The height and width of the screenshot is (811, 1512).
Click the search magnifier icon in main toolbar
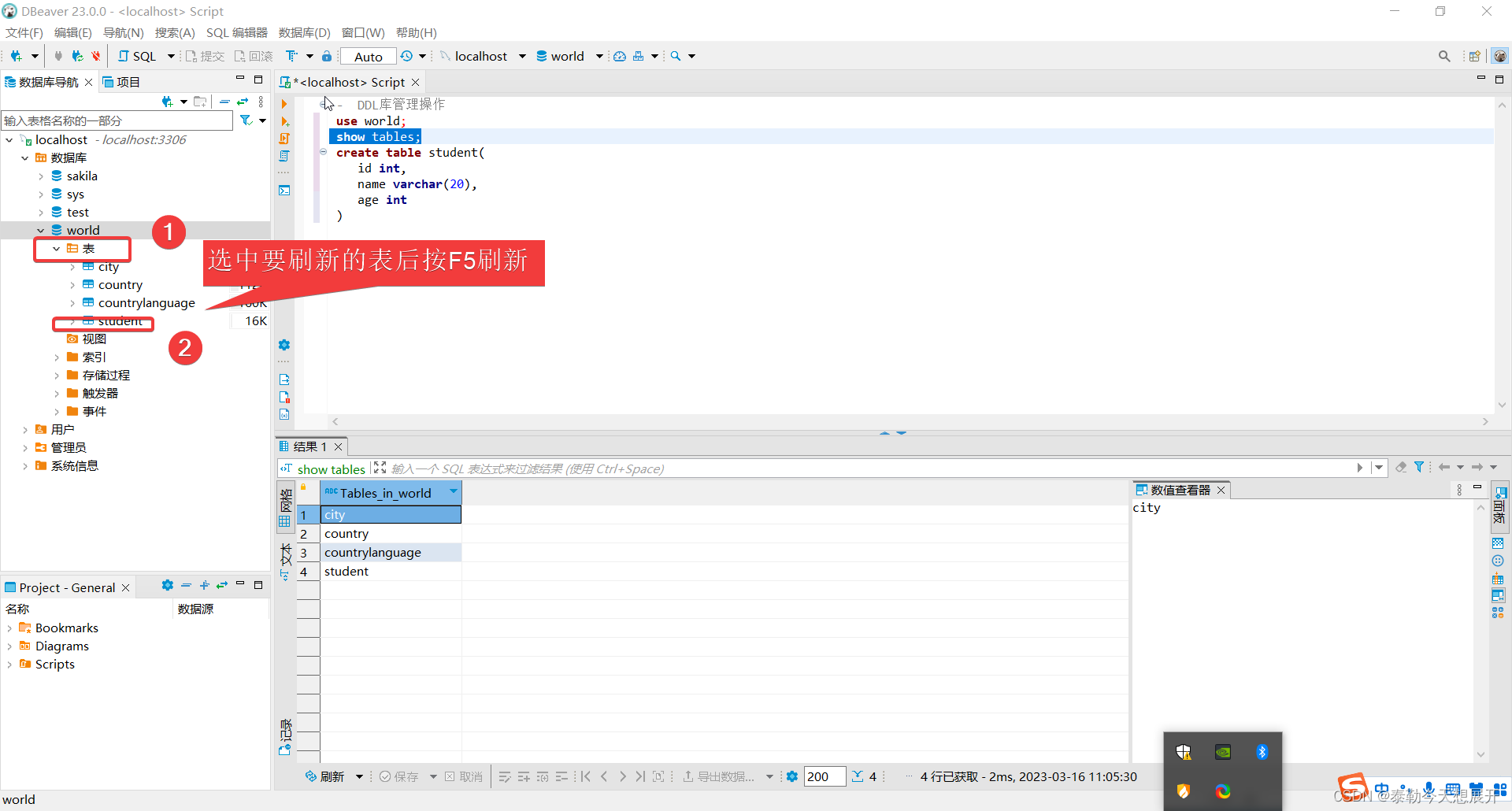[676, 56]
